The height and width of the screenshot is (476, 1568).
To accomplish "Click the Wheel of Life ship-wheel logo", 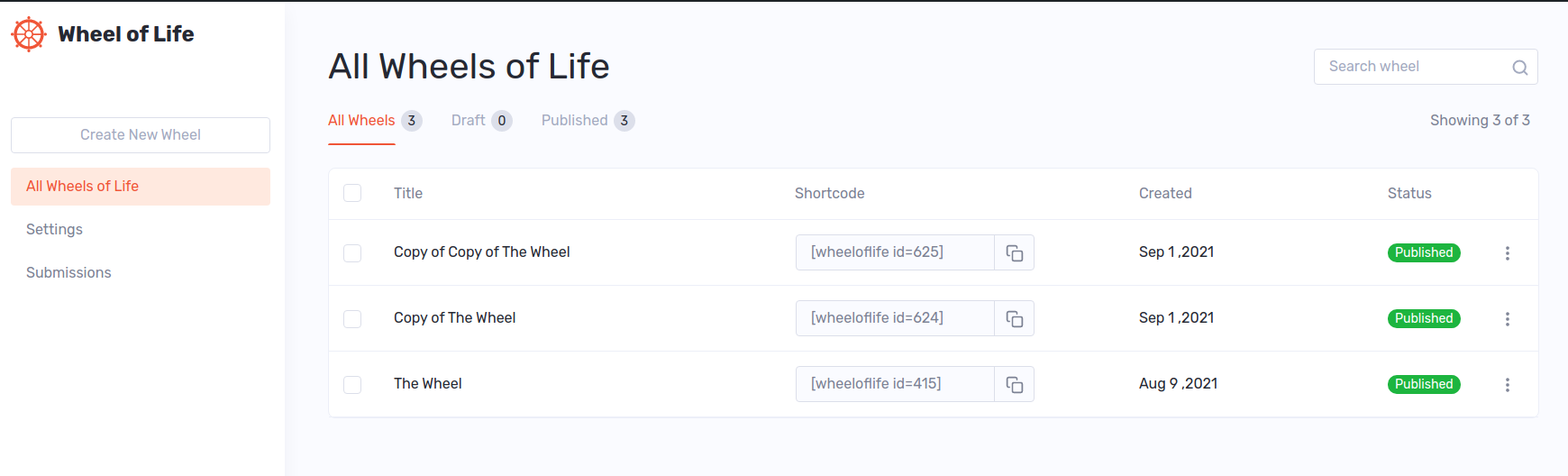I will pyautogui.click(x=29, y=34).
